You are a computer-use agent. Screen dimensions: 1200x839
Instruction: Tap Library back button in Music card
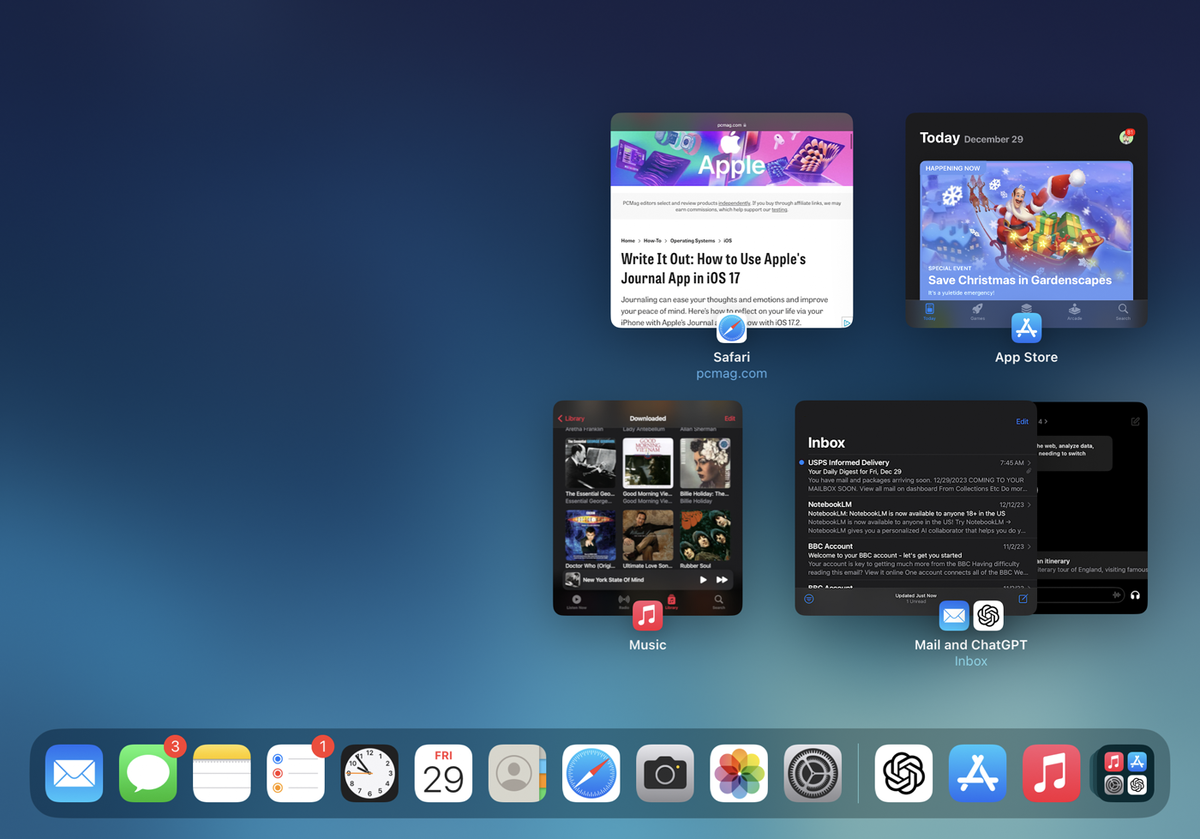[572, 418]
